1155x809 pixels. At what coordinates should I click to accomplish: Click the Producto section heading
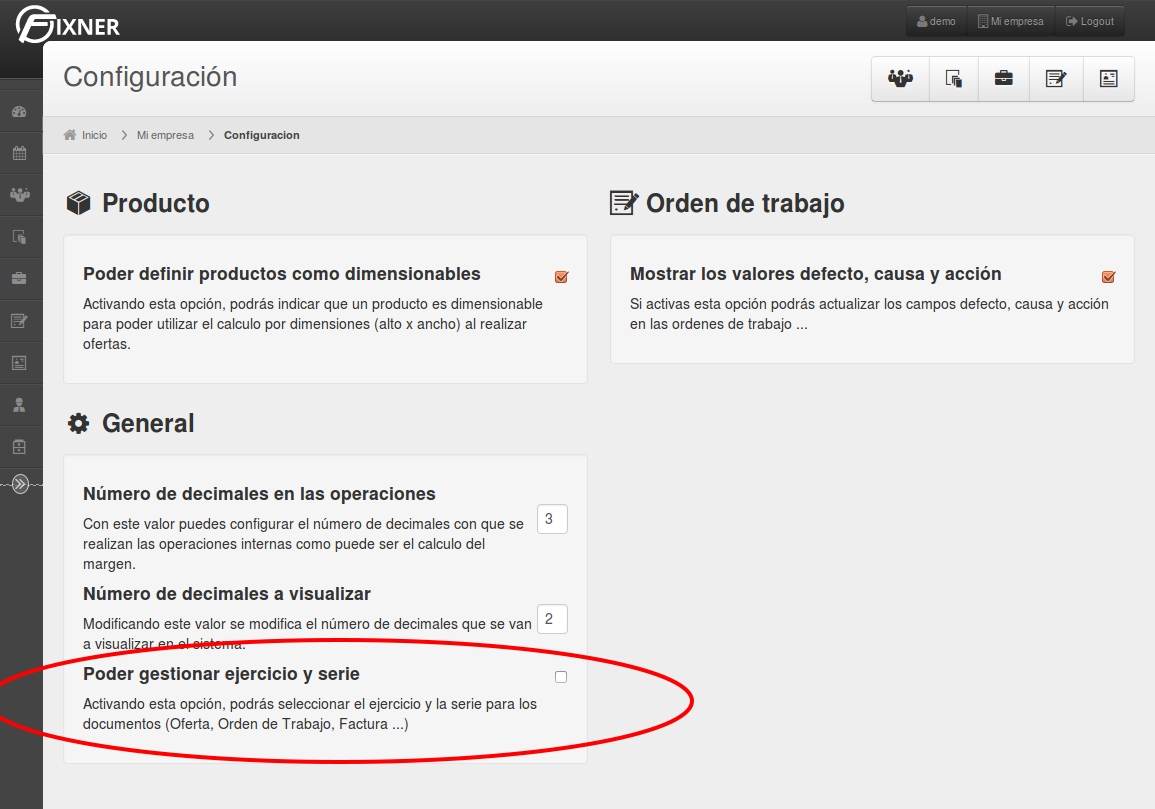(155, 203)
